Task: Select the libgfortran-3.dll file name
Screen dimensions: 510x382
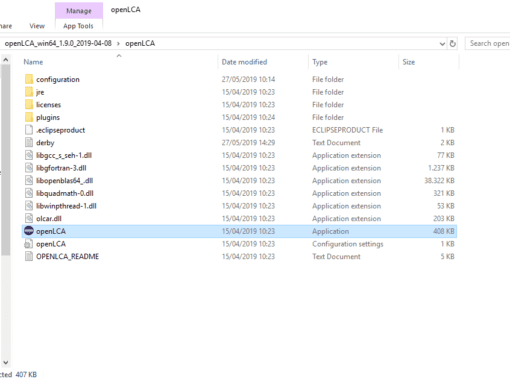Action: pyautogui.click(x=61, y=168)
